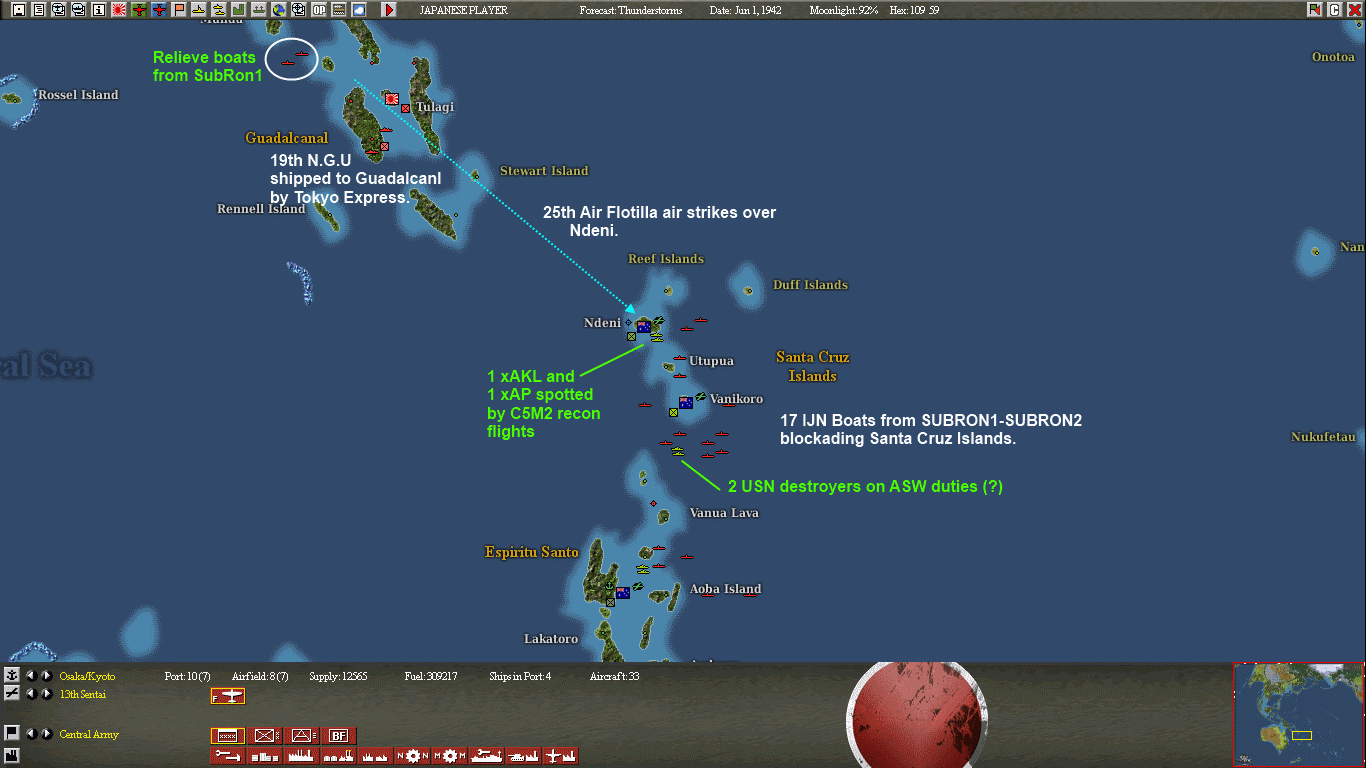The image size is (1366, 768).
Task: Click the factory icon below Central Army flag
Action: (12, 754)
